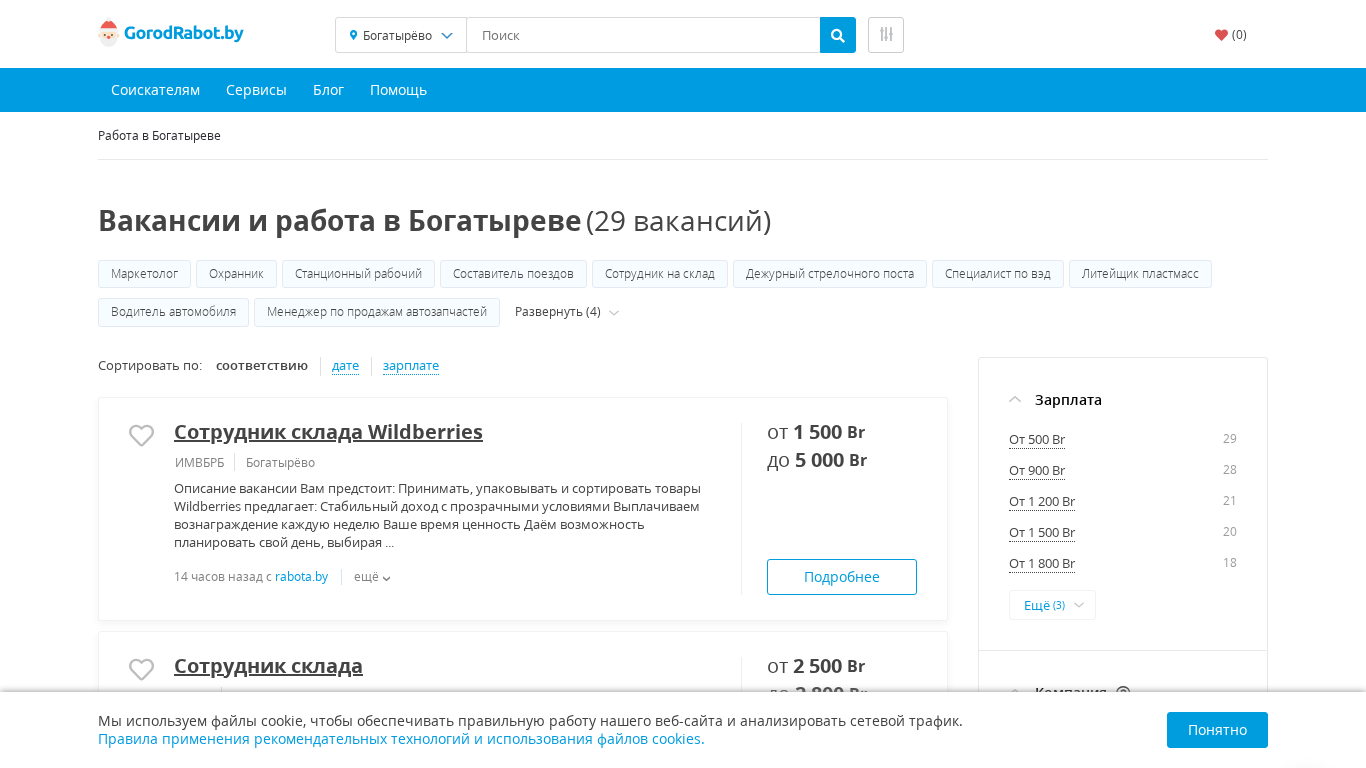1366x768 pixels.
Task: Open the Сервисы menu
Action: pos(256,90)
